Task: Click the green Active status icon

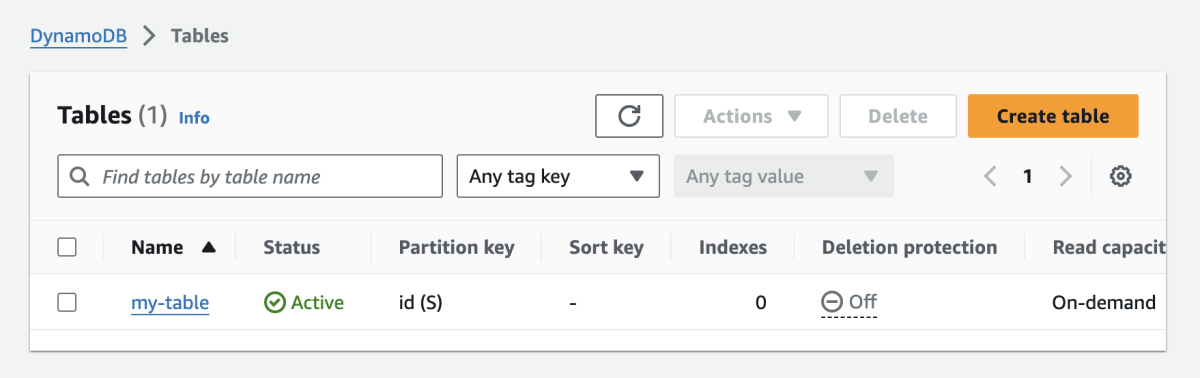Action: [274, 302]
